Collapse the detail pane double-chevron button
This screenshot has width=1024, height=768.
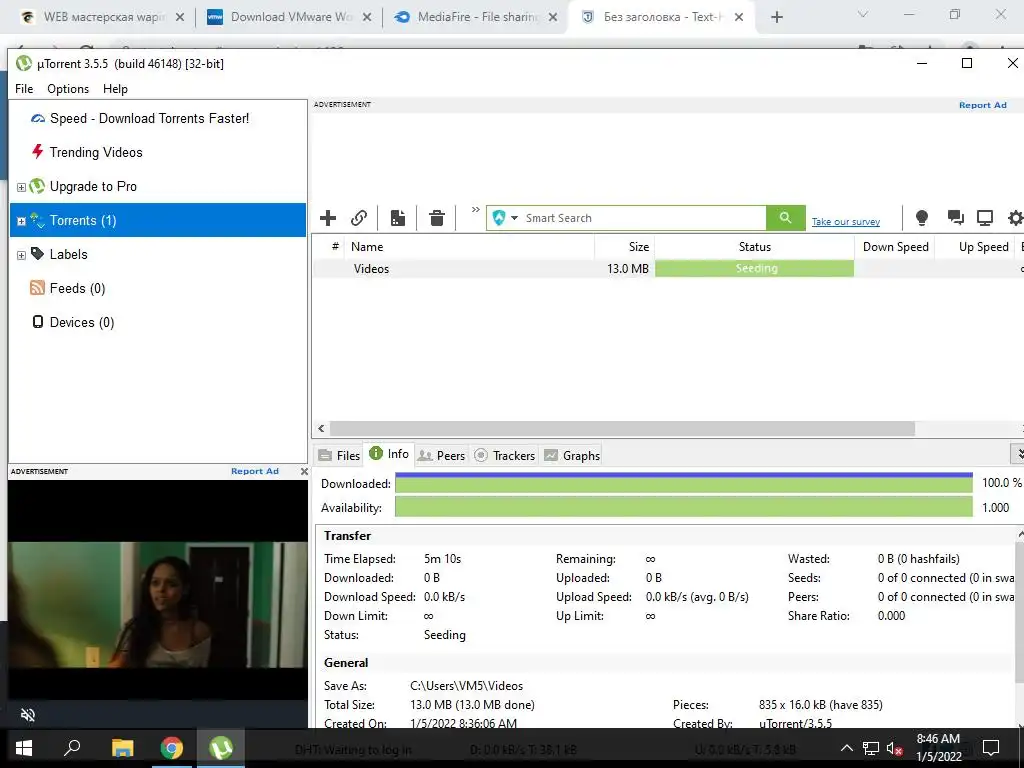(1018, 453)
